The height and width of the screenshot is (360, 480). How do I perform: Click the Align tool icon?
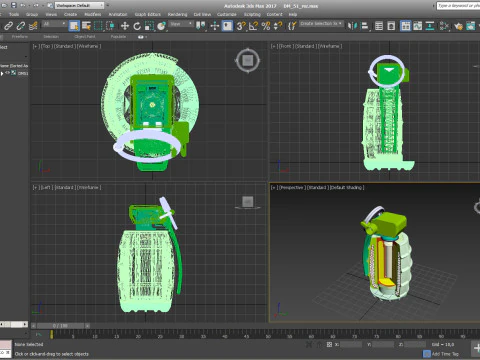365,26
